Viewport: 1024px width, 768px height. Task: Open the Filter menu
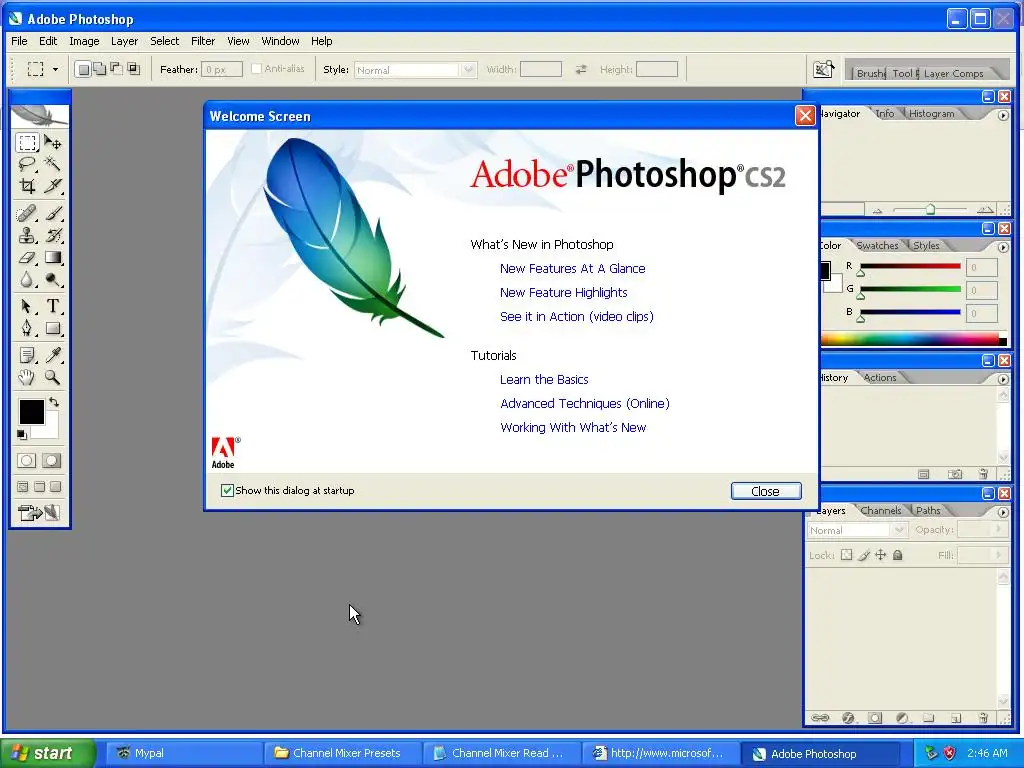click(x=203, y=41)
